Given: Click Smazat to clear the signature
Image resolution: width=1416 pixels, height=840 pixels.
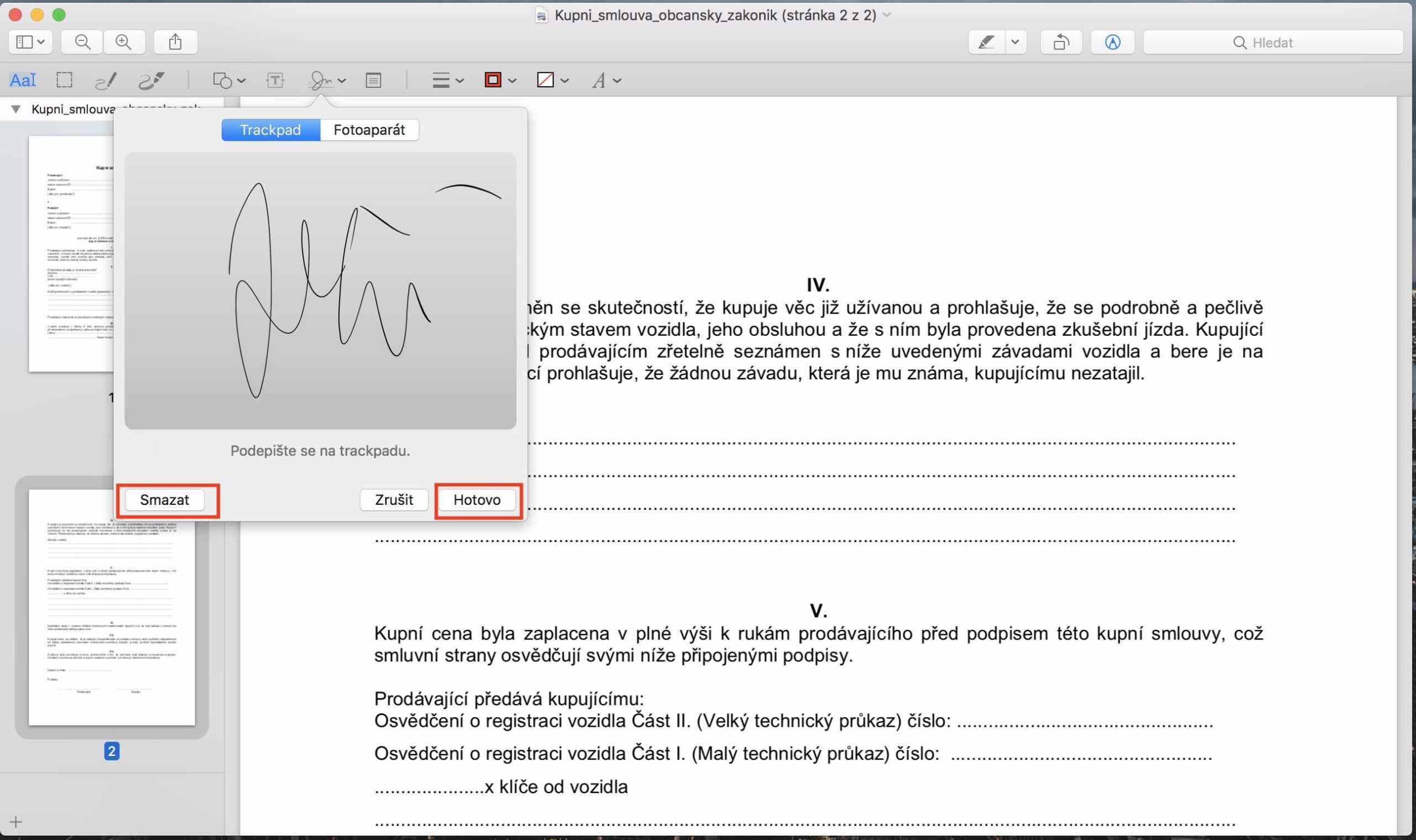Looking at the screenshot, I should pyautogui.click(x=164, y=500).
